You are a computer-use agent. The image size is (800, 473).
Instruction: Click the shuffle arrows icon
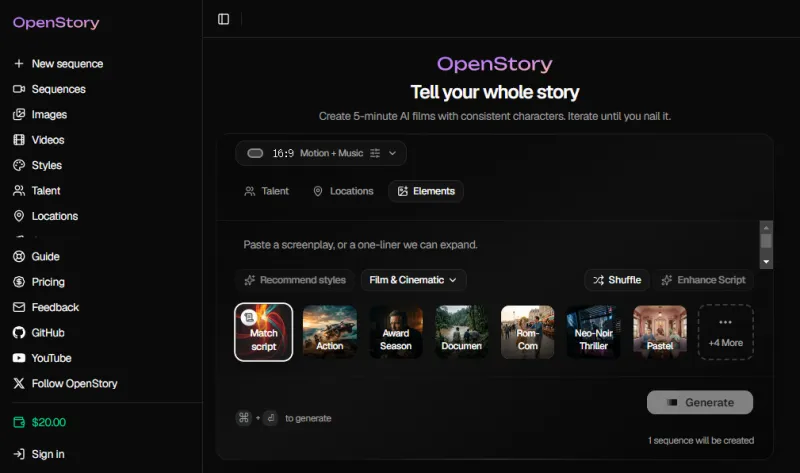(598, 280)
